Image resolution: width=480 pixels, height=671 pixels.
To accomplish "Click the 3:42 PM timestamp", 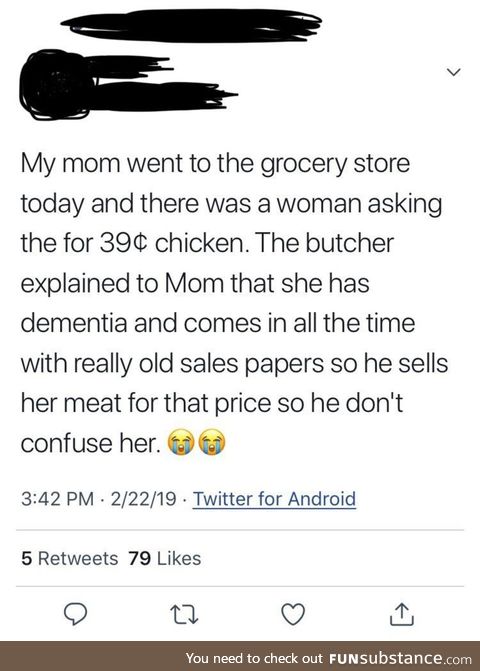I will (x=57, y=499).
